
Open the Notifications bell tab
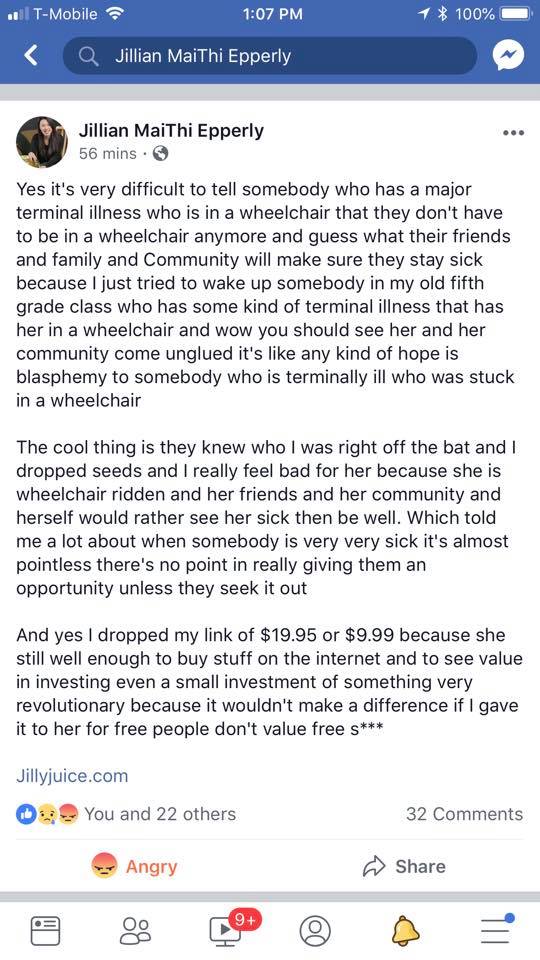(x=405, y=931)
